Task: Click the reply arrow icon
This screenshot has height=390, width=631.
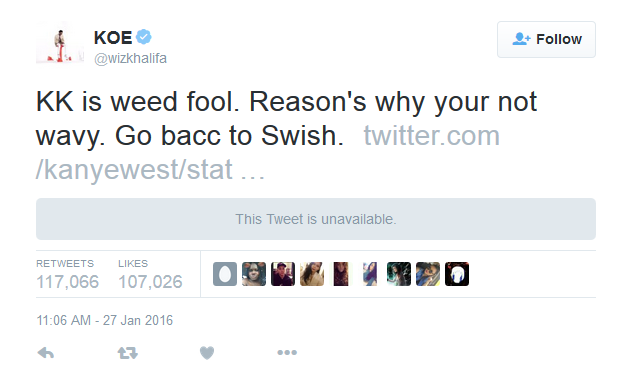Action: click(x=45, y=353)
